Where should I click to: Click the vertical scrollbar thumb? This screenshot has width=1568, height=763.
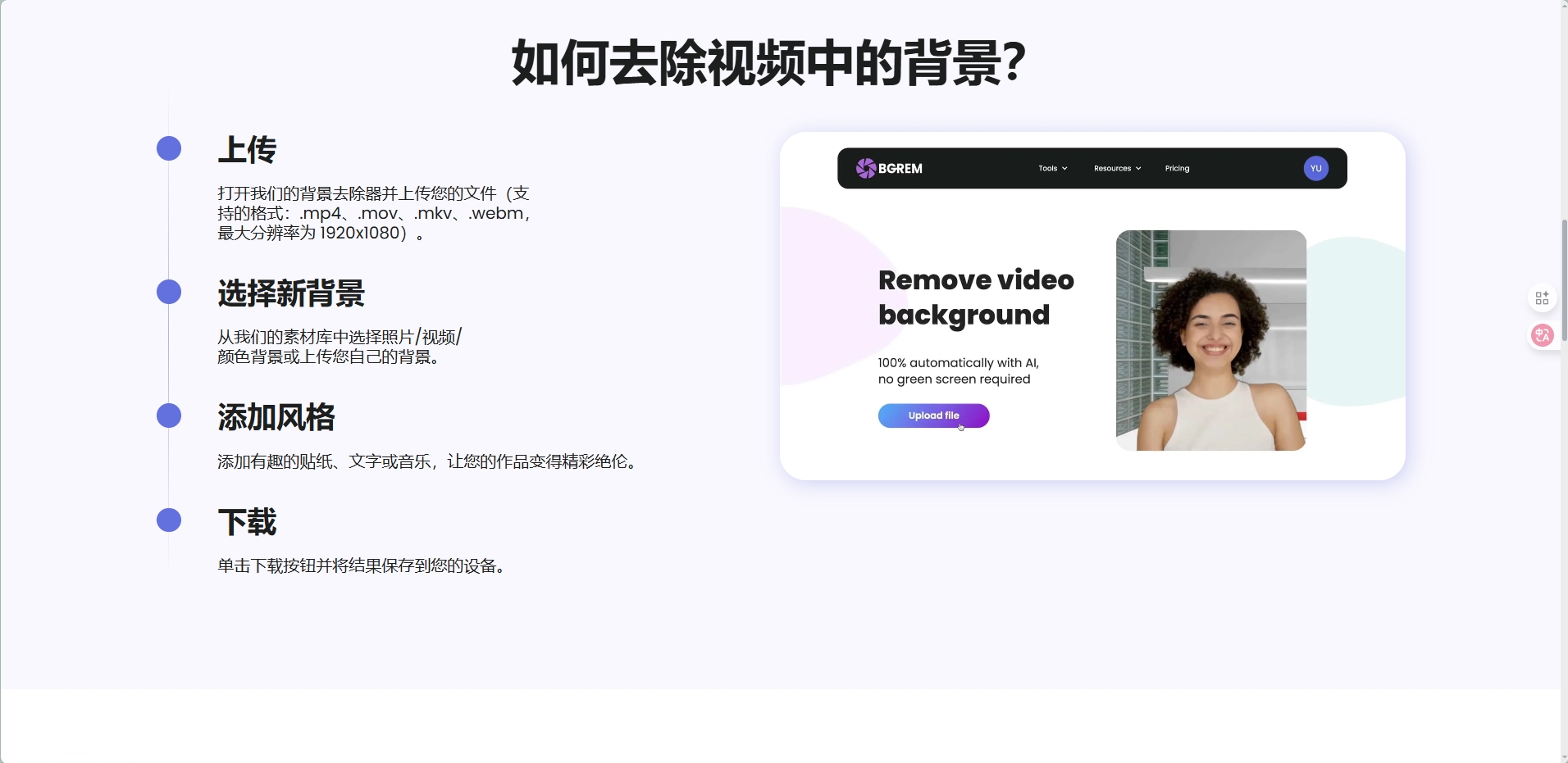coord(1563,279)
